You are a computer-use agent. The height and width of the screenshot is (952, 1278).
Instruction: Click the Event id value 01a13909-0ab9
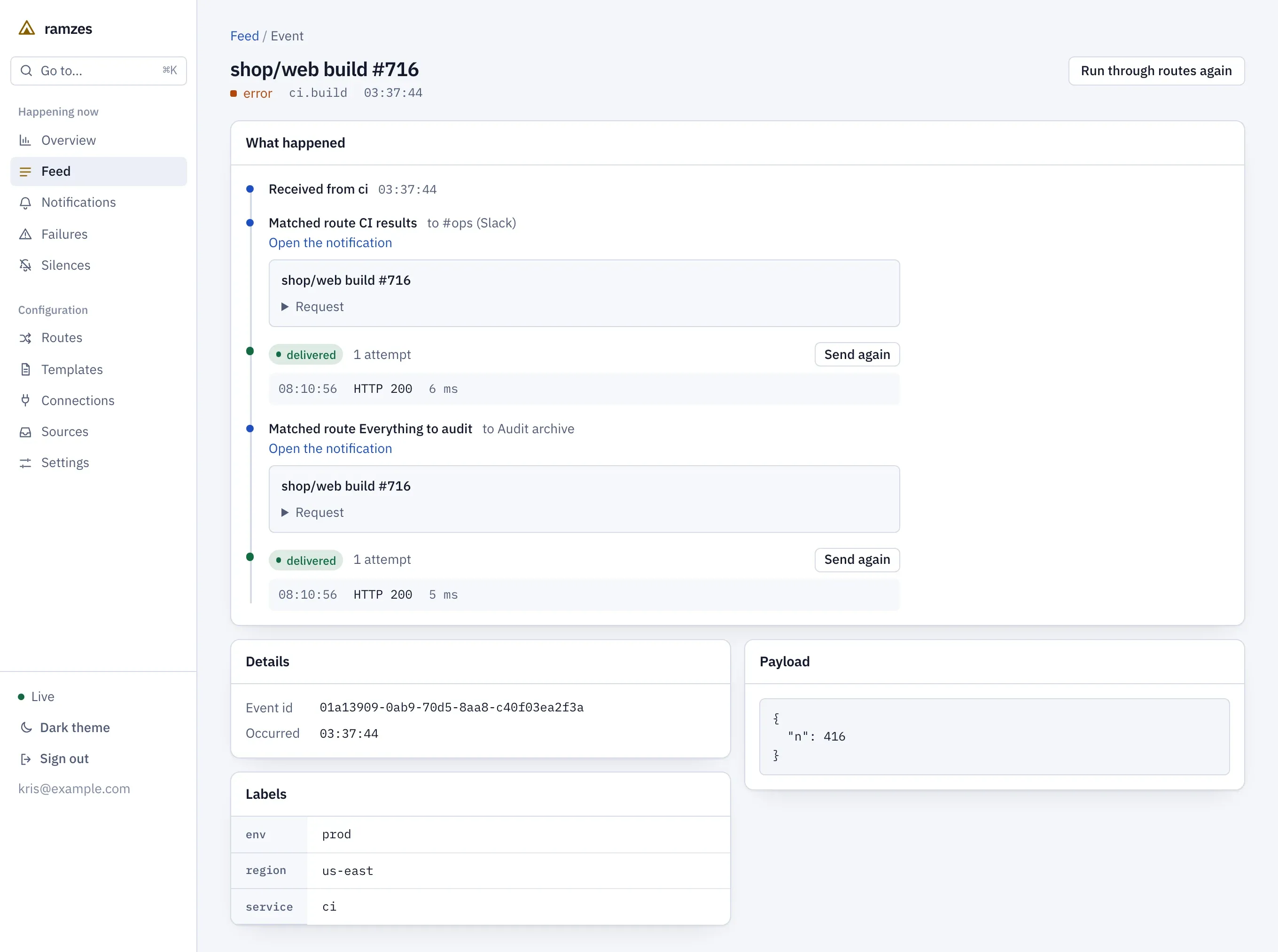[x=452, y=707]
